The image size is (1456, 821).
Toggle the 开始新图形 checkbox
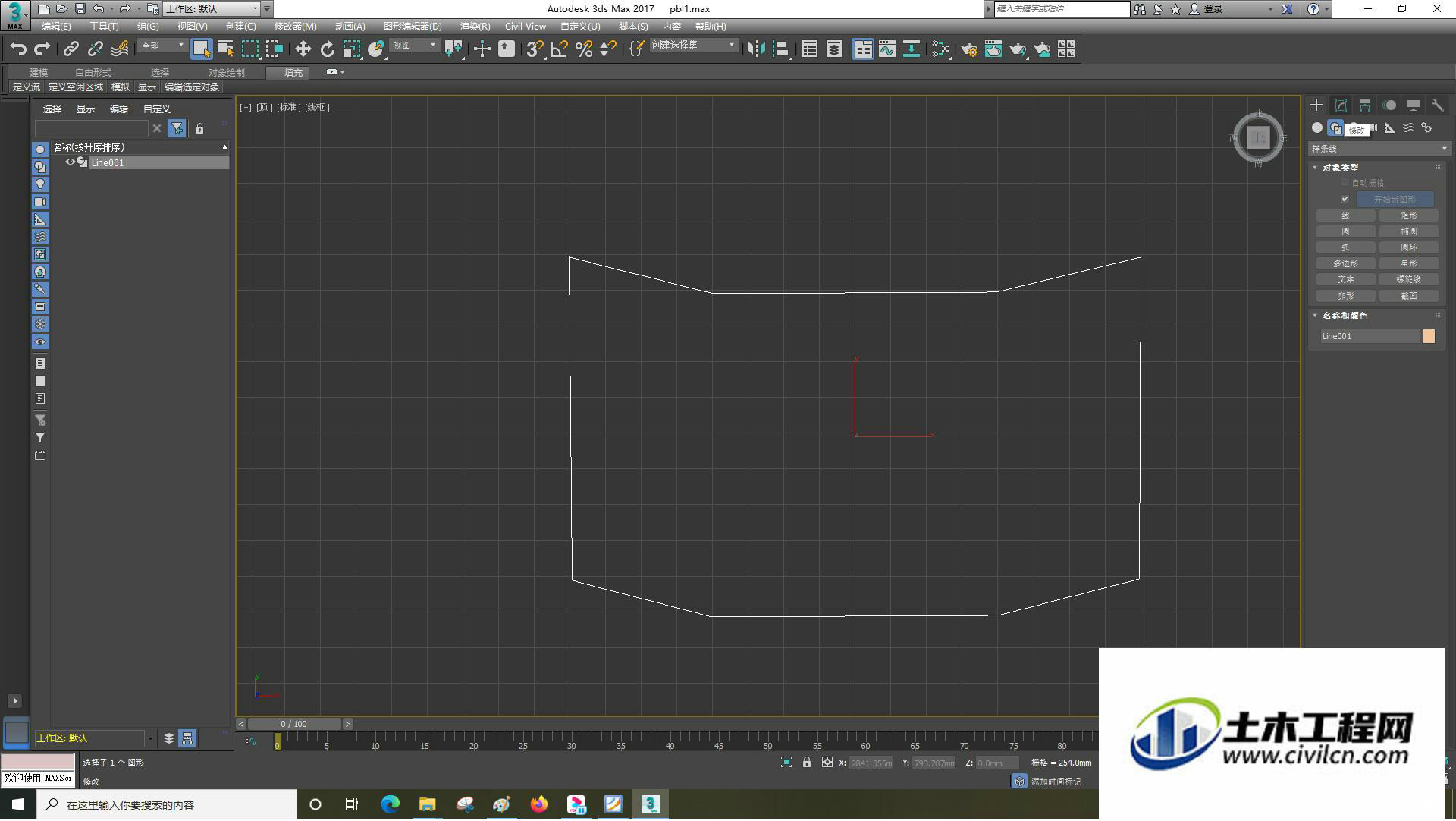click(x=1345, y=200)
